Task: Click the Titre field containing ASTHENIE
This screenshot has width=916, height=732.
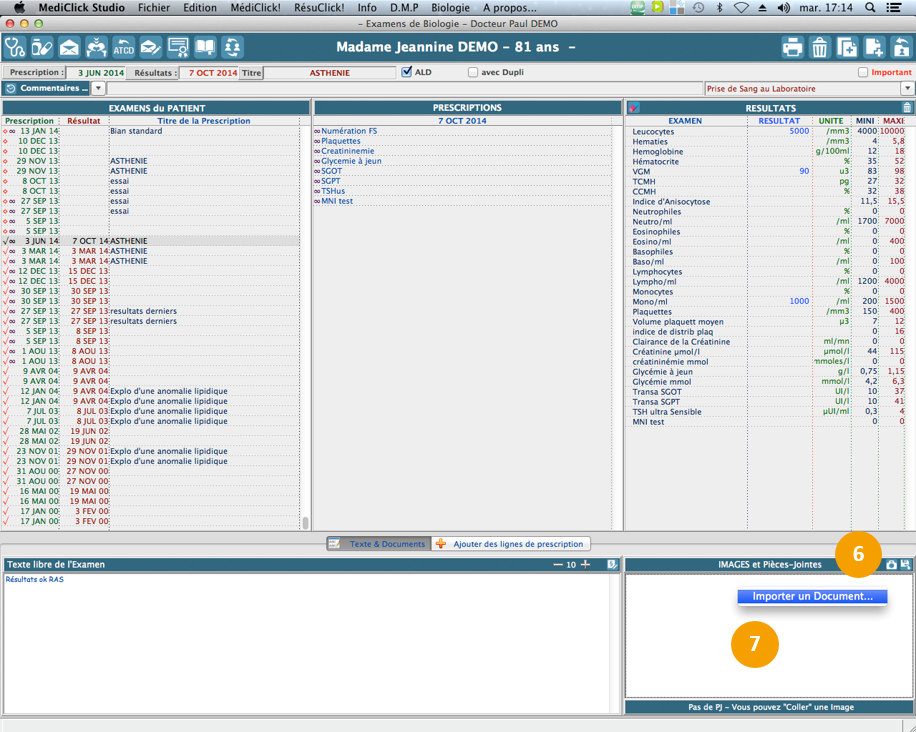Action: [330, 73]
